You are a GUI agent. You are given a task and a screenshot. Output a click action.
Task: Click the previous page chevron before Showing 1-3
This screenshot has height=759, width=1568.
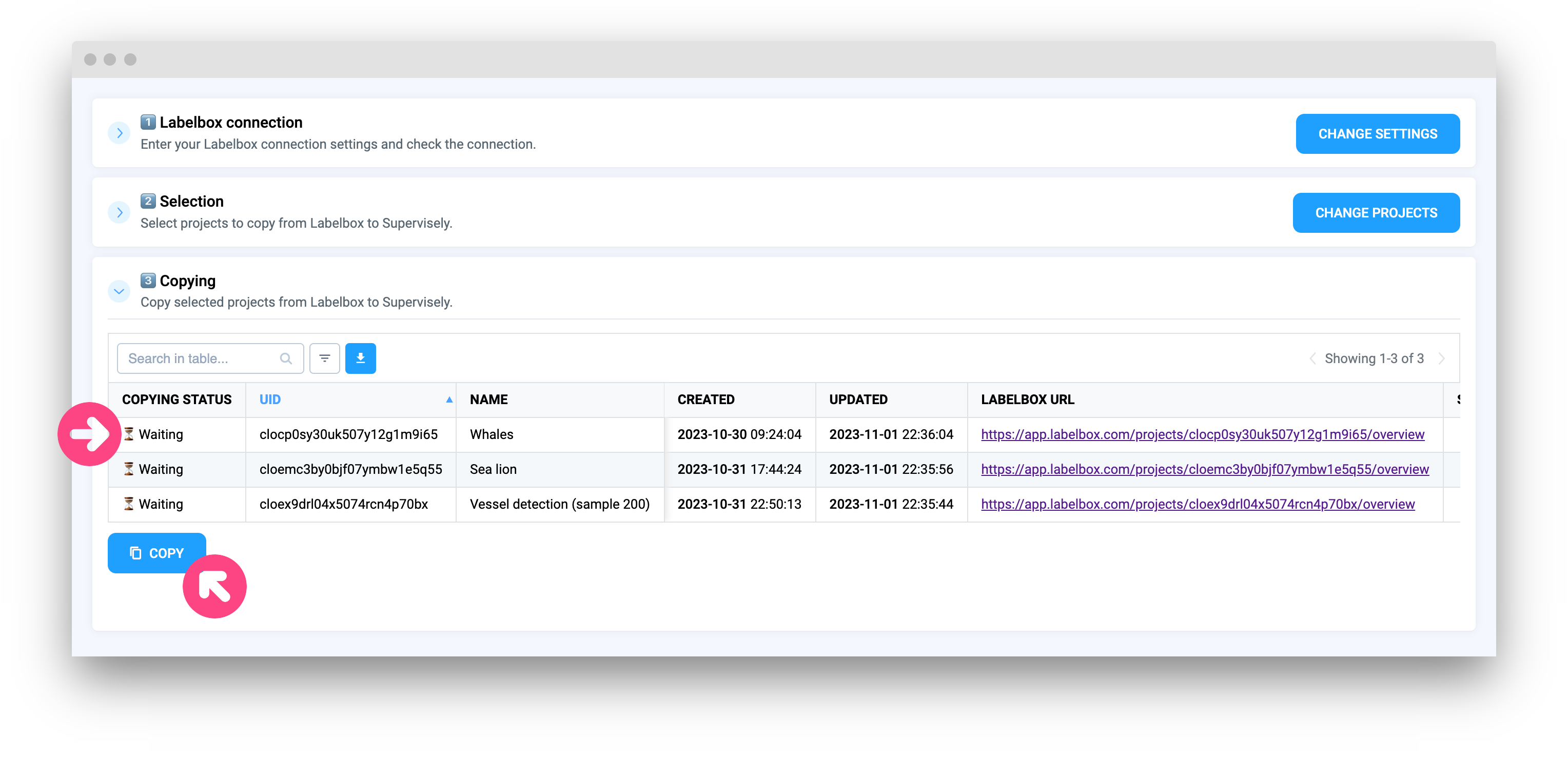click(1313, 358)
